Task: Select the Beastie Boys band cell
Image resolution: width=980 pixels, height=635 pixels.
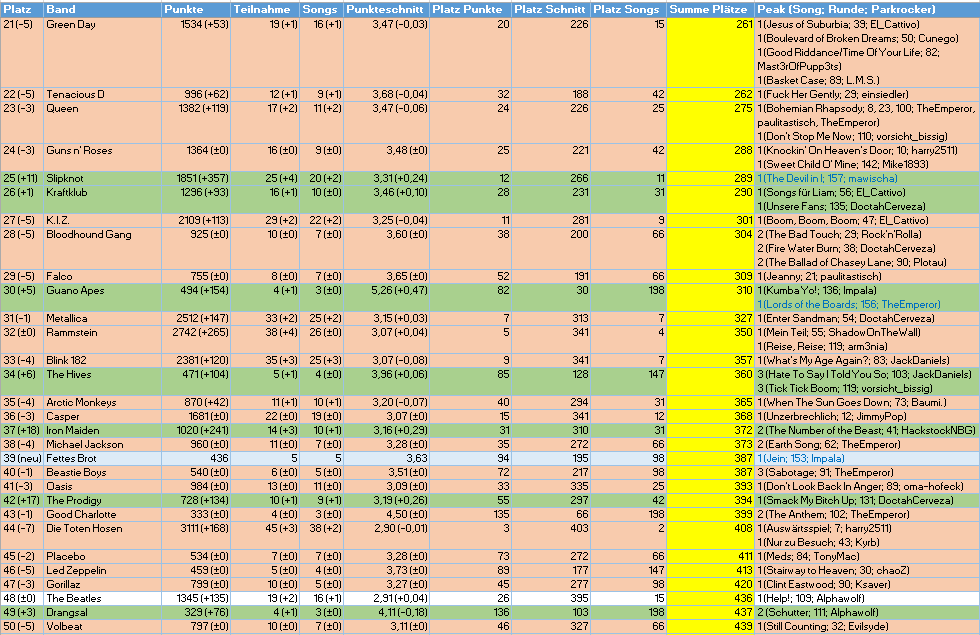Action: tap(102, 472)
